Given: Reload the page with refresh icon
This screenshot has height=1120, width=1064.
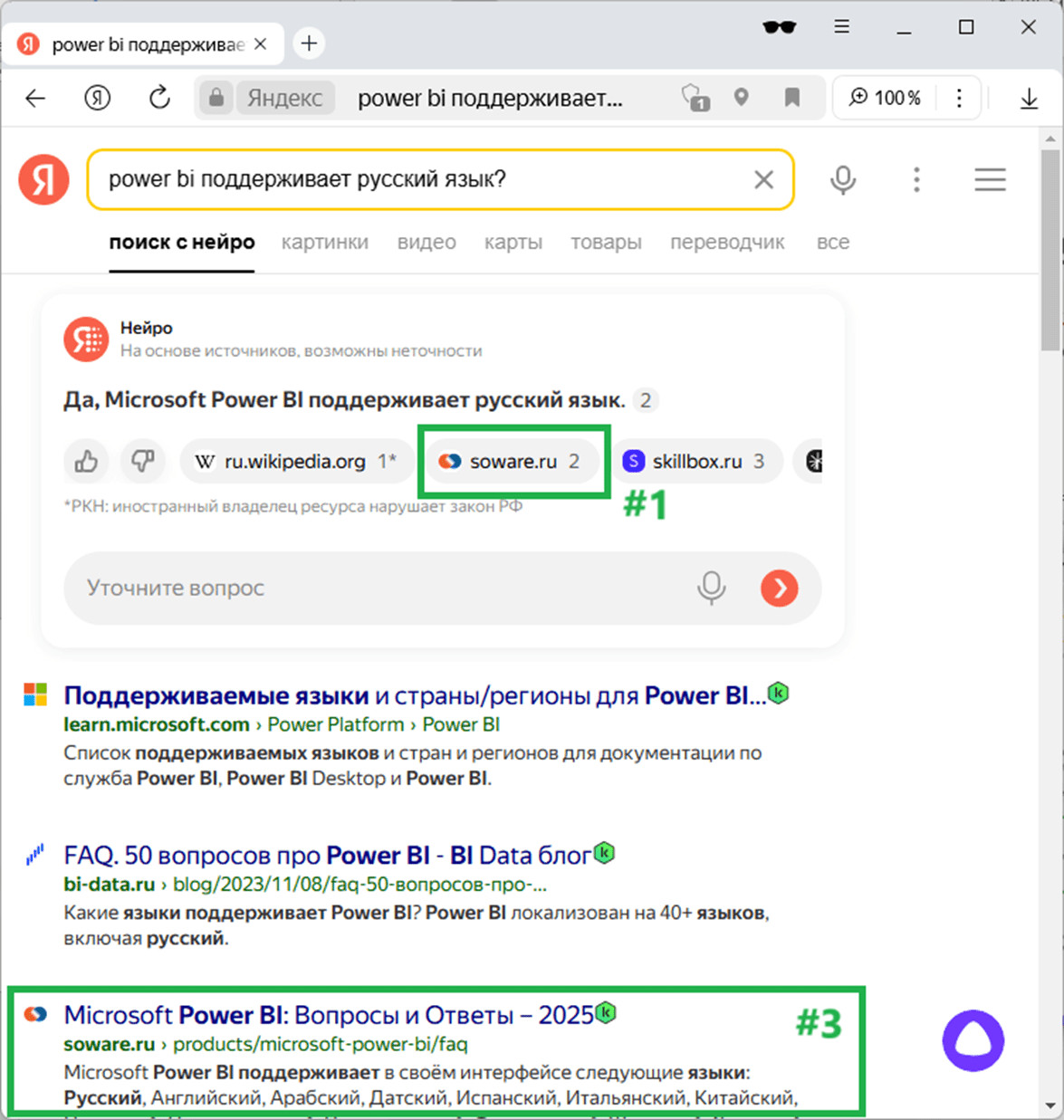Looking at the screenshot, I should point(159,98).
